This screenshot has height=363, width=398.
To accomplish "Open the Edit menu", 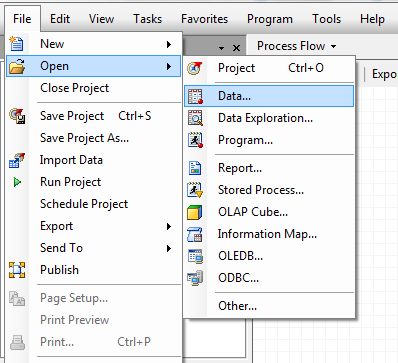I will (60, 19).
